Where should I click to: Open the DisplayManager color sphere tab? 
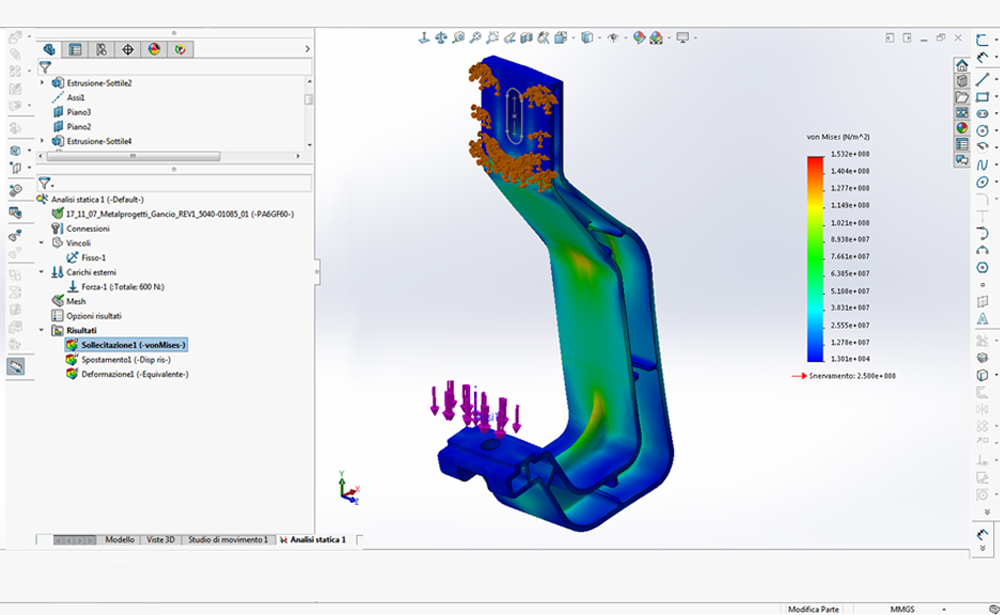click(x=154, y=49)
